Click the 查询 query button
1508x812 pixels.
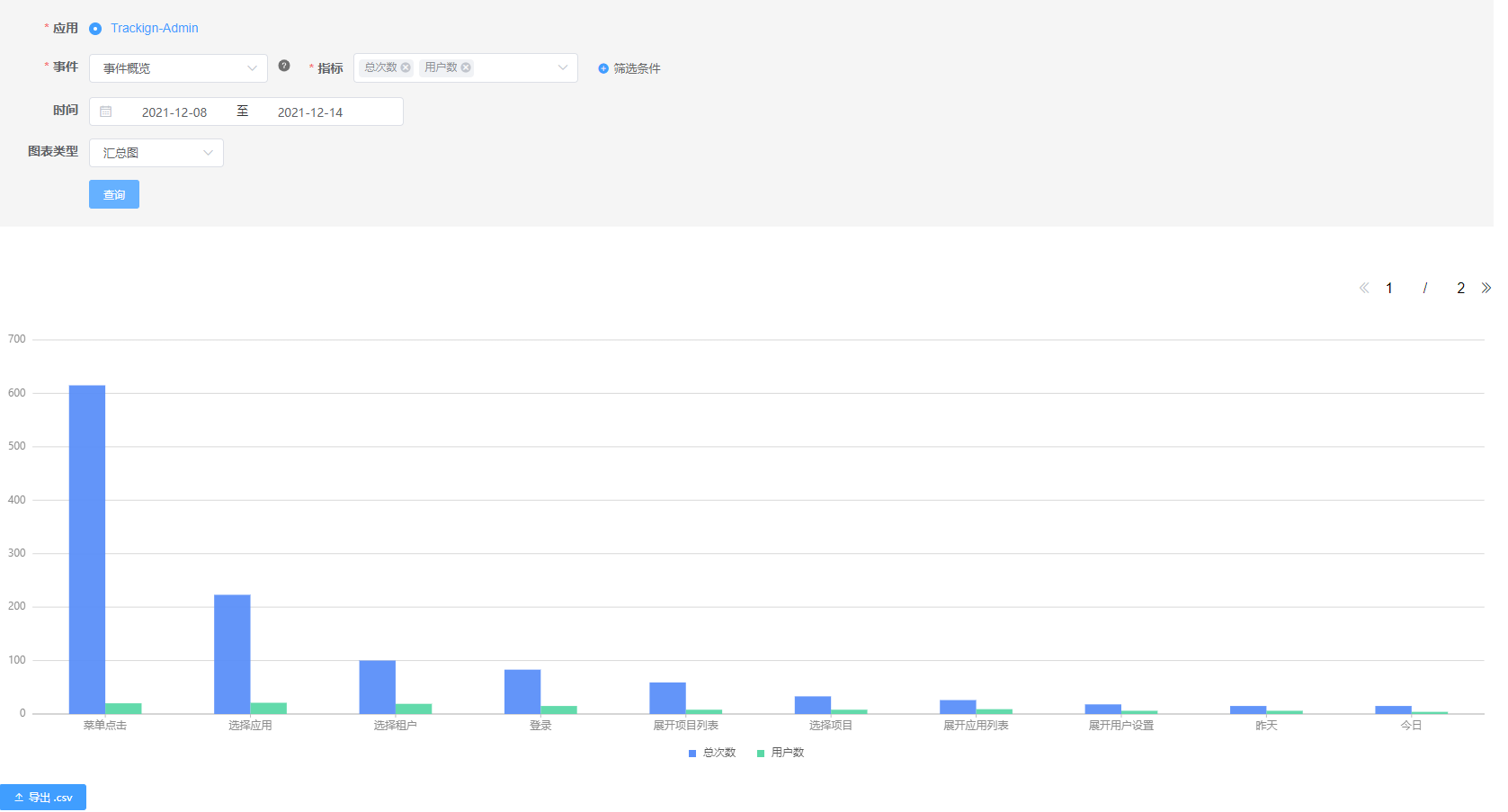point(114,194)
